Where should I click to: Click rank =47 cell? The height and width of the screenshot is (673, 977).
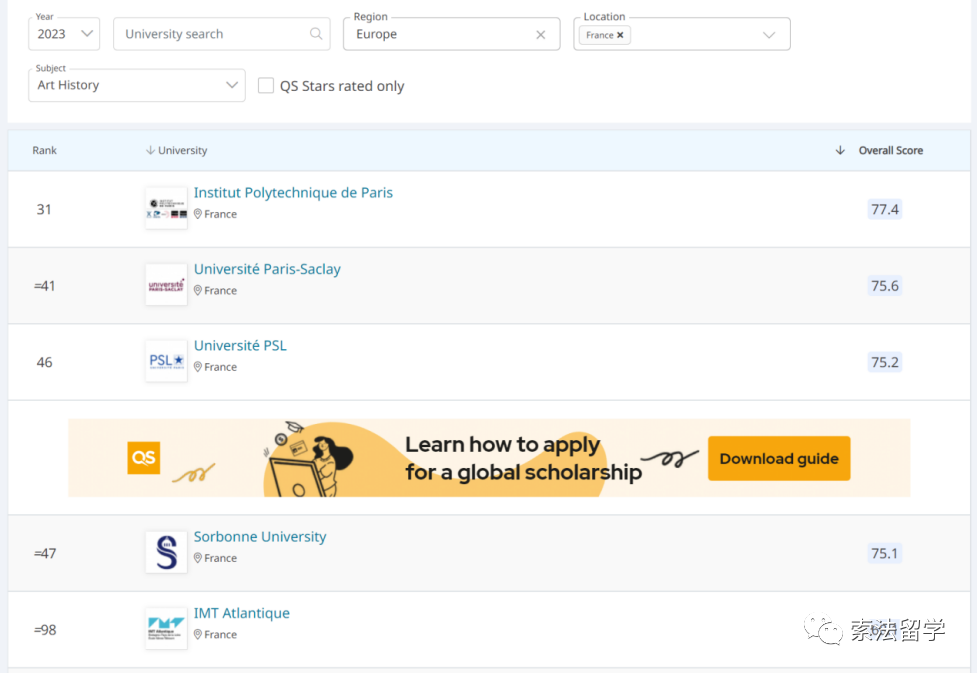pyautogui.click(x=45, y=553)
